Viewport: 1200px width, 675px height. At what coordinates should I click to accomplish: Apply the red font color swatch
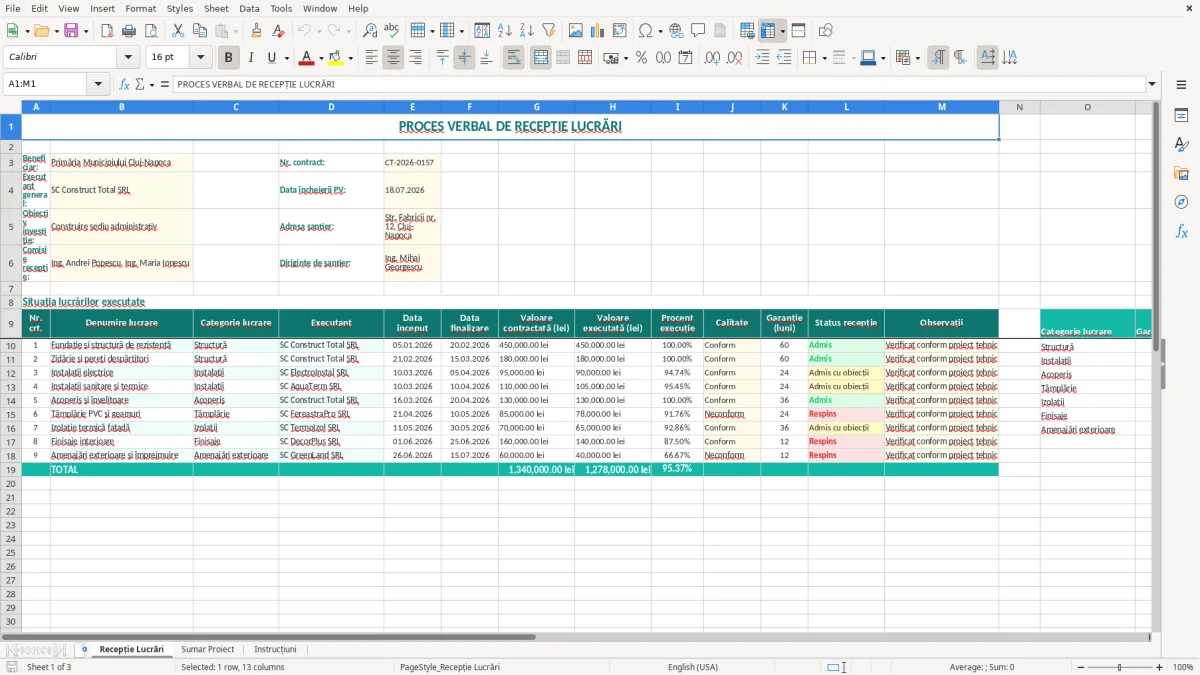point(307,58)
